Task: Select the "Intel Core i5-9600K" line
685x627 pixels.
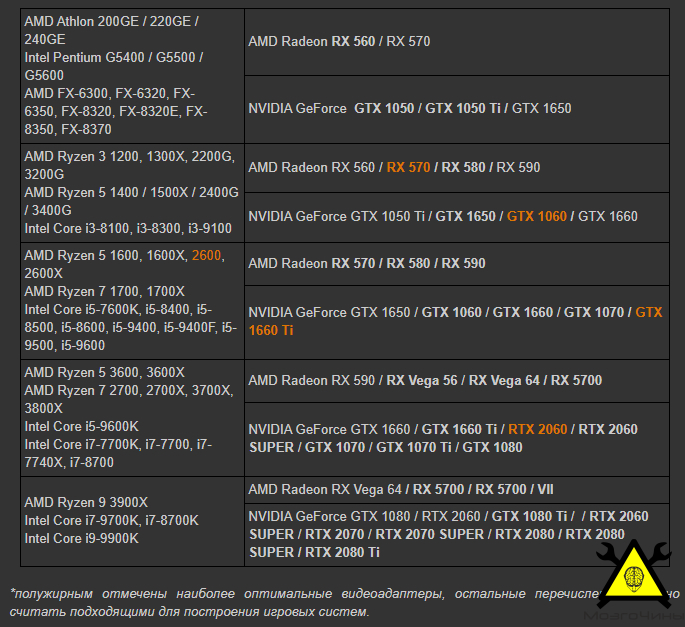Action: pyautogui.click(x=82, y=426)
